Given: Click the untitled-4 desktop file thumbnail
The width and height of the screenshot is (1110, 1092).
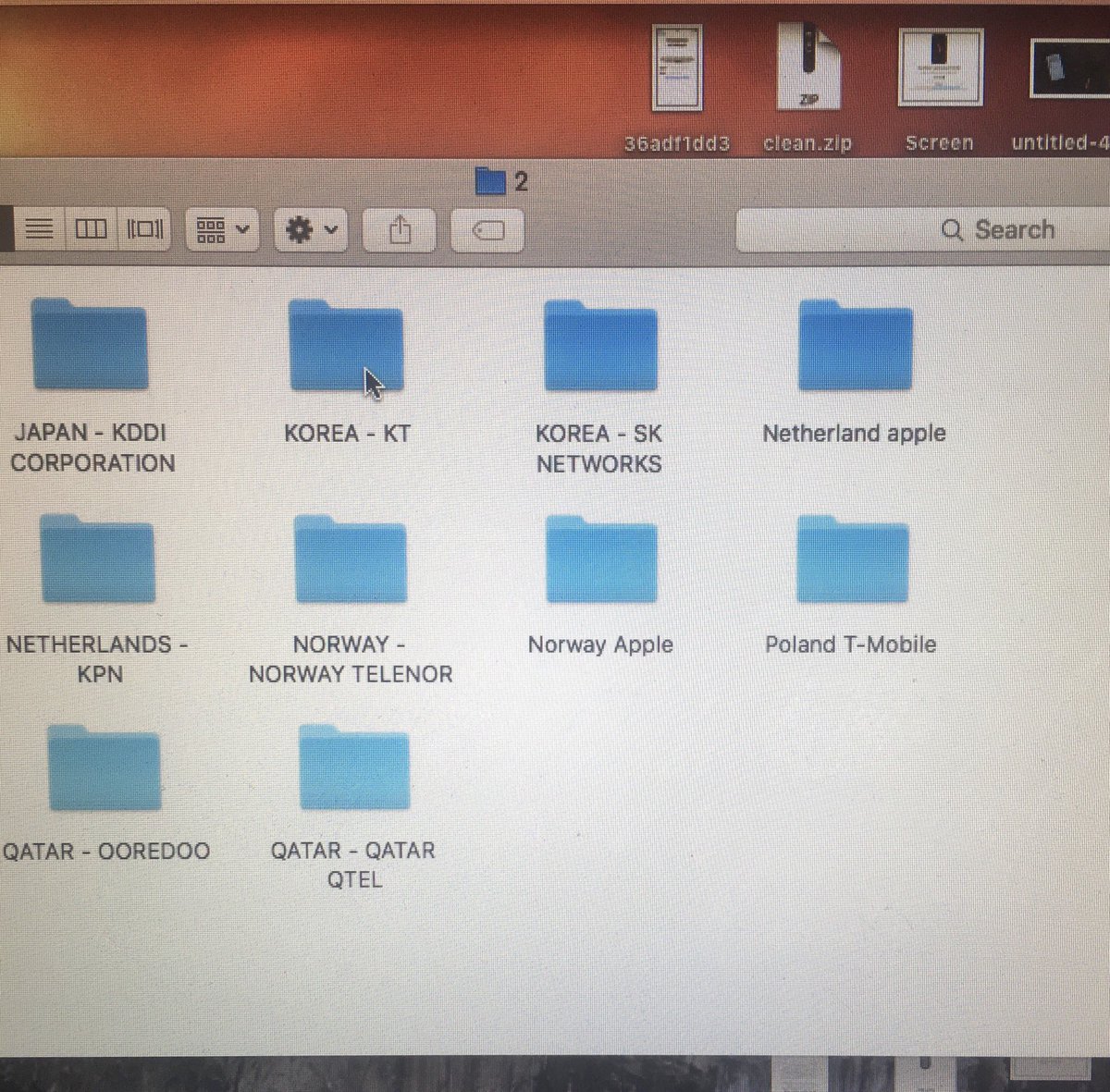Looking at the screenshot, I should pyautogui.click(x=1070, y=68).
